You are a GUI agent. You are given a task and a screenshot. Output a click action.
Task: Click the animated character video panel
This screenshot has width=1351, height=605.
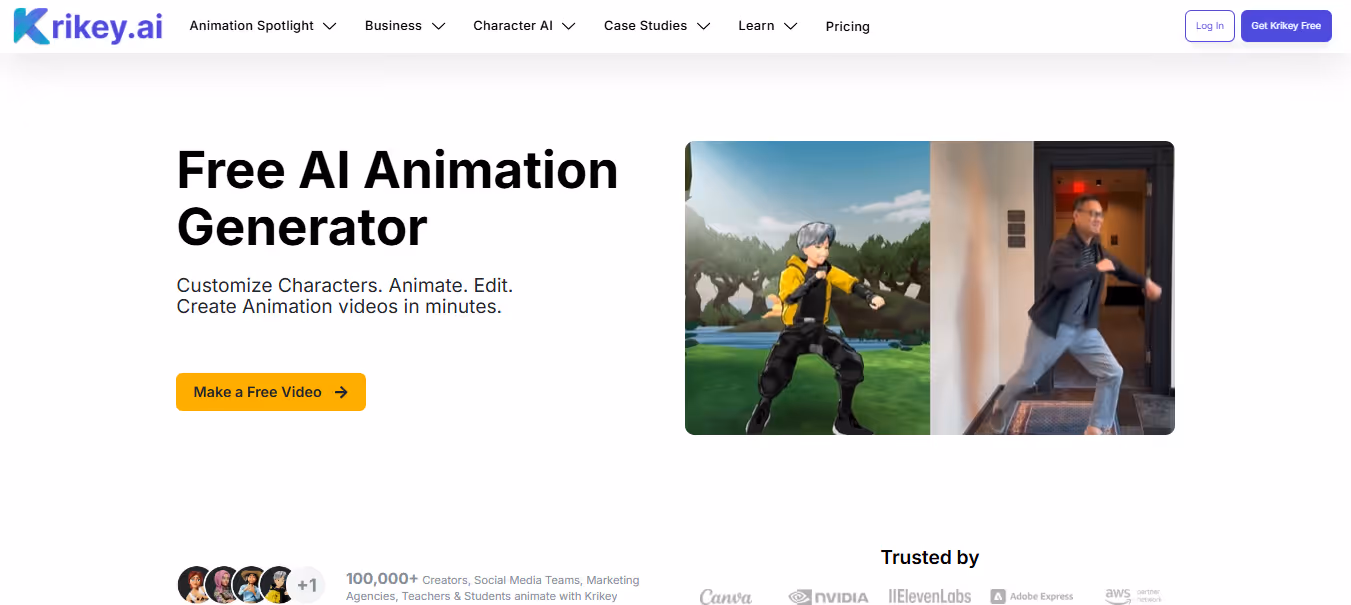tap(808, 288)
